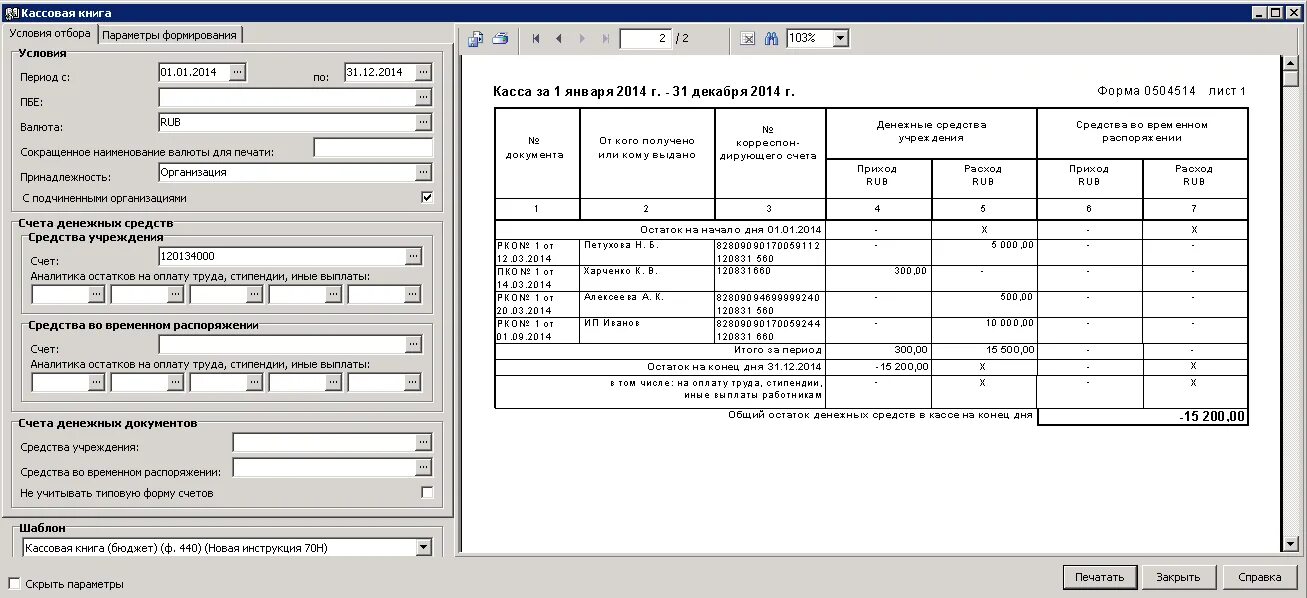Click the Счет field containing 120134000
This screenshot has height=598, width=1307.
[282, 257]
